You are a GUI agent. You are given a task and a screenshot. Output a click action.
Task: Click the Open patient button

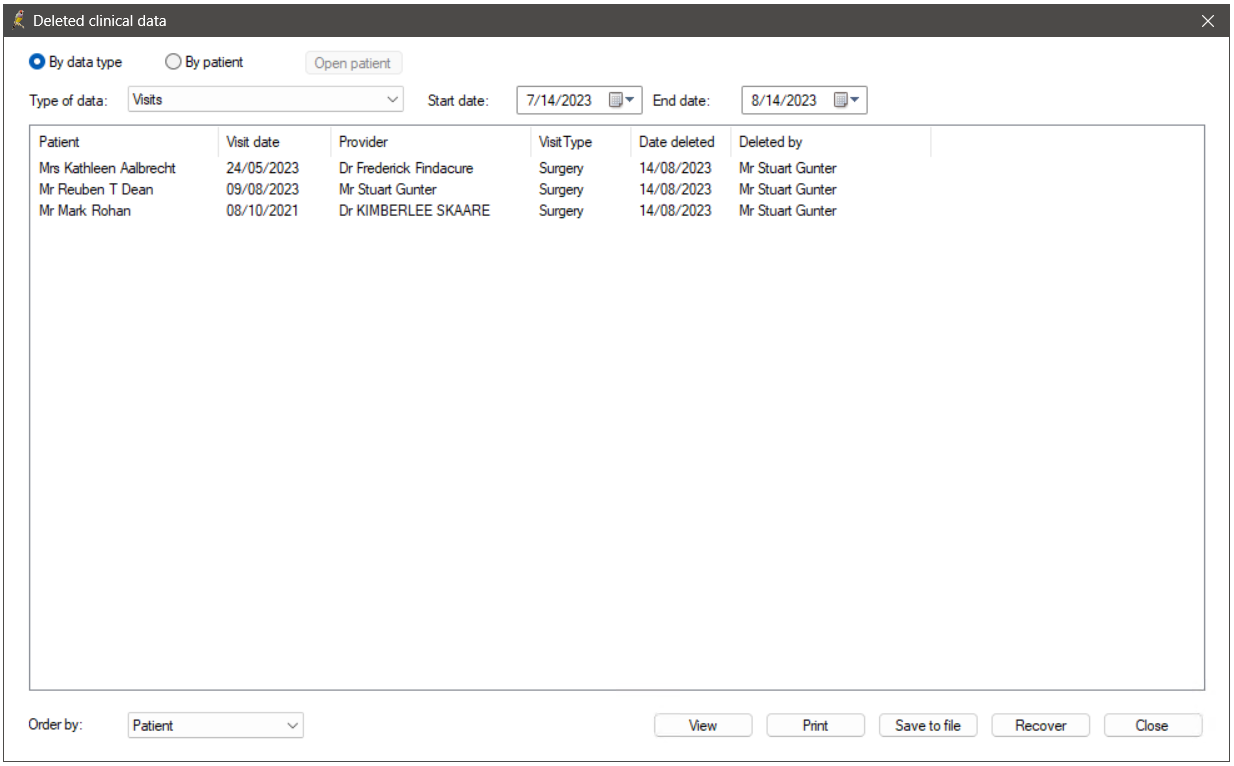[353, 63]
